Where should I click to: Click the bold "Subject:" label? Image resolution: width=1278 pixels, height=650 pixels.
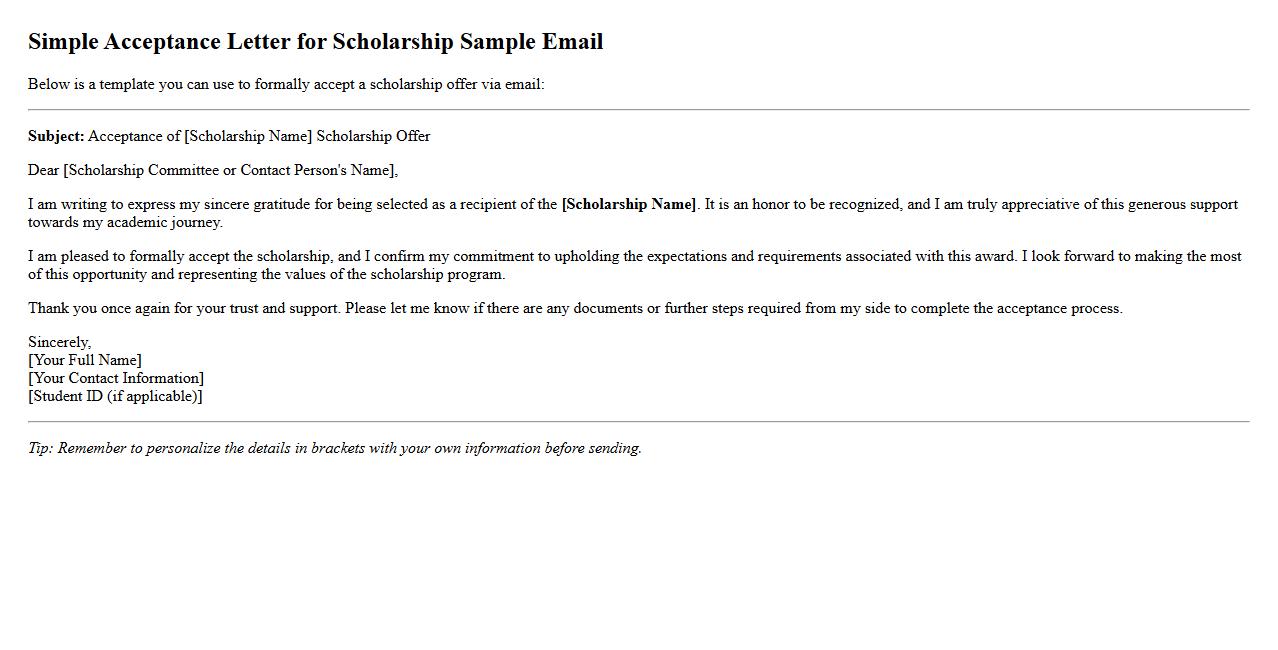[x=56, y=136]
